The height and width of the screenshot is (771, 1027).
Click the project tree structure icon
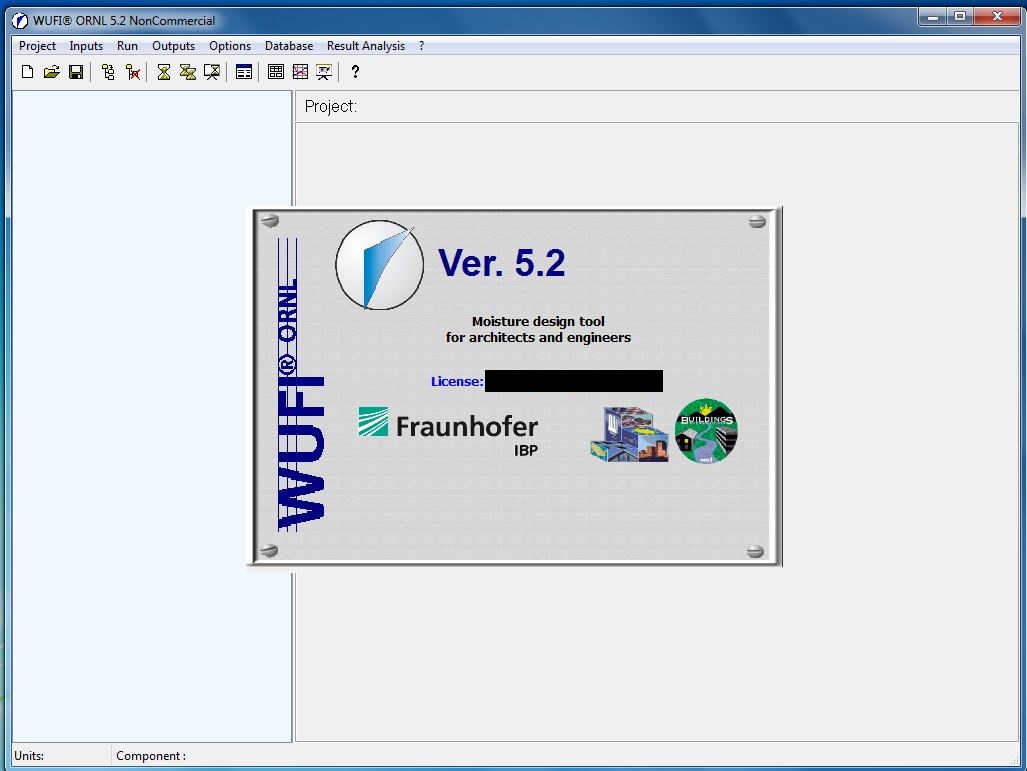pyautogui.click(x=108, y=72)
